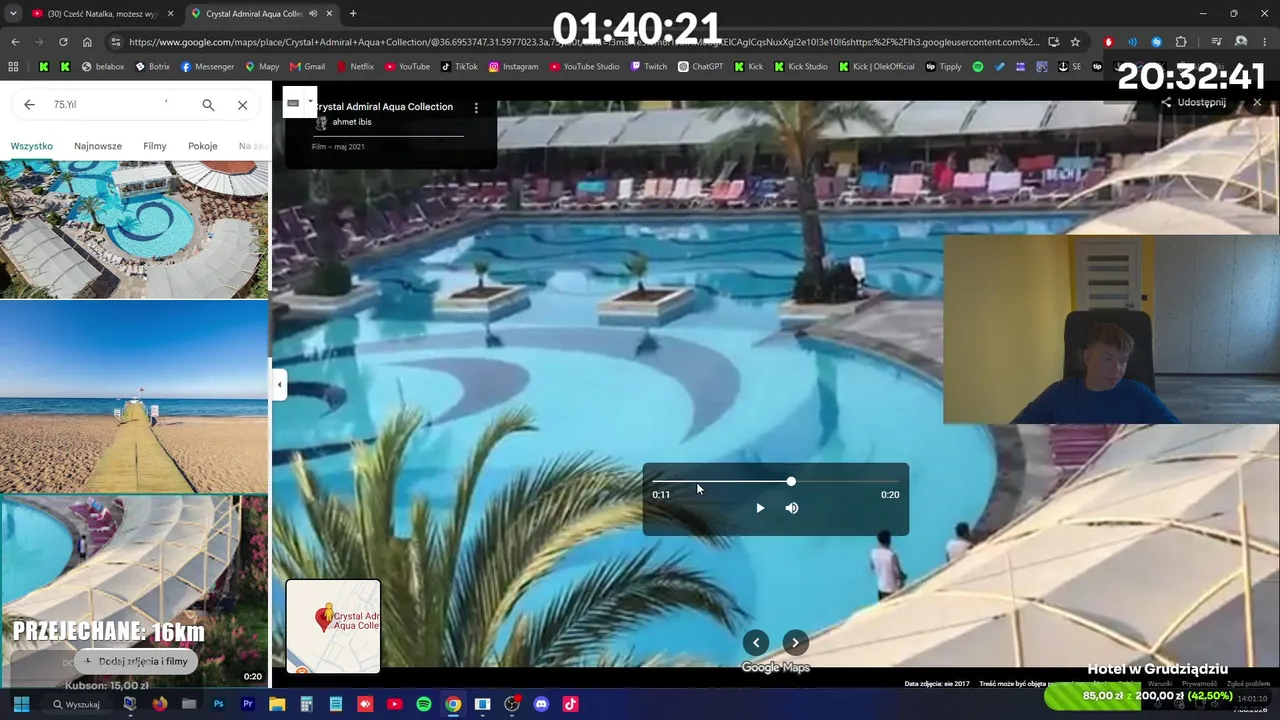Screen dimensions: 1280x720
Task: Navigate back in the browser
Action: (15, 42)
